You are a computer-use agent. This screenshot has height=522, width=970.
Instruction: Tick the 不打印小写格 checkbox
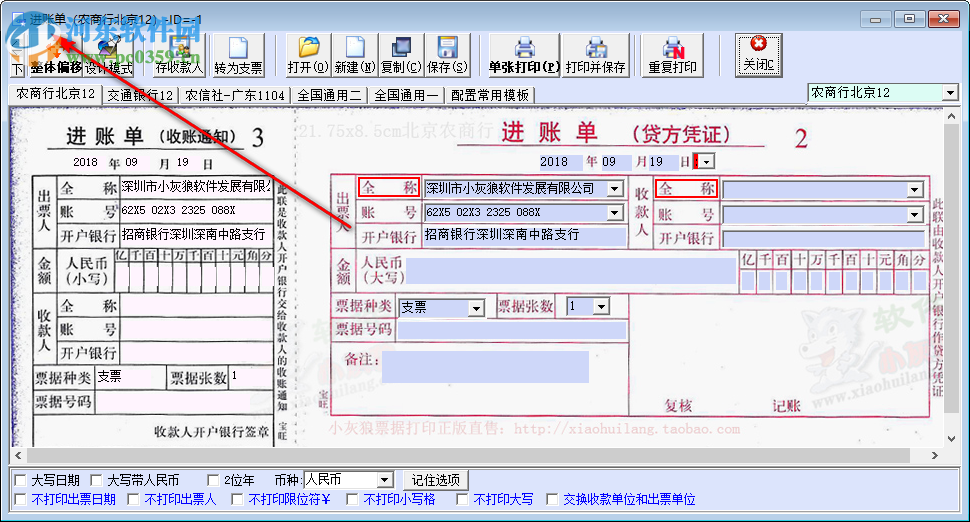click(352, 500)
